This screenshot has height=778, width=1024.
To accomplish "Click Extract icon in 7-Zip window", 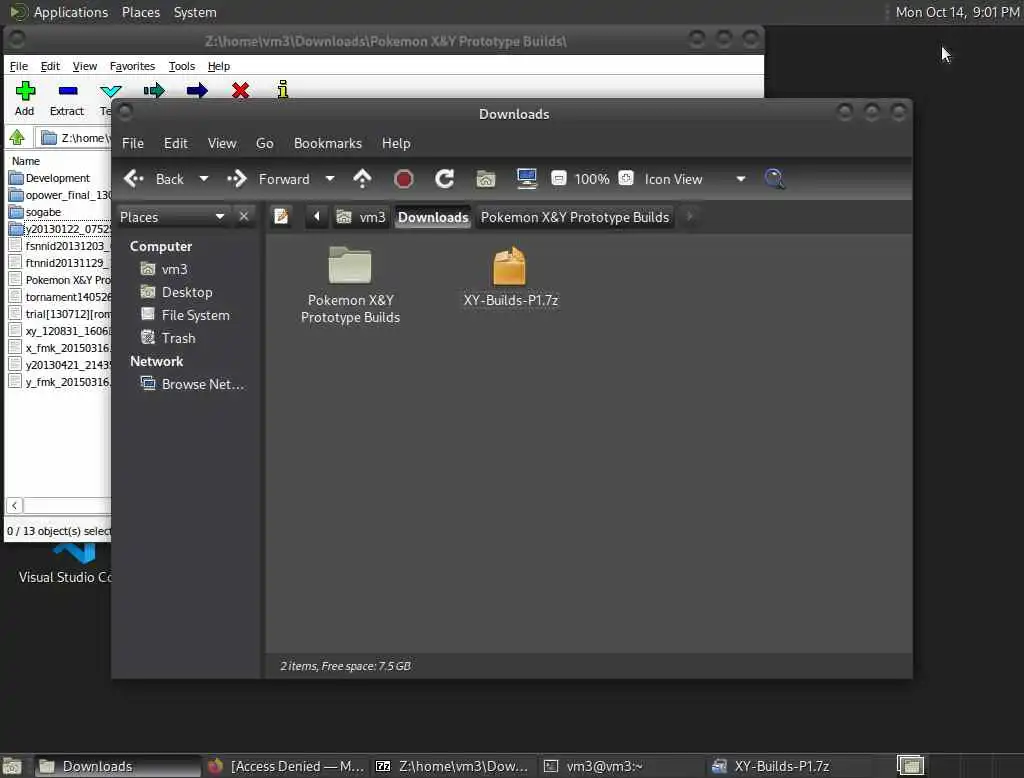I will tap(67, 99).
